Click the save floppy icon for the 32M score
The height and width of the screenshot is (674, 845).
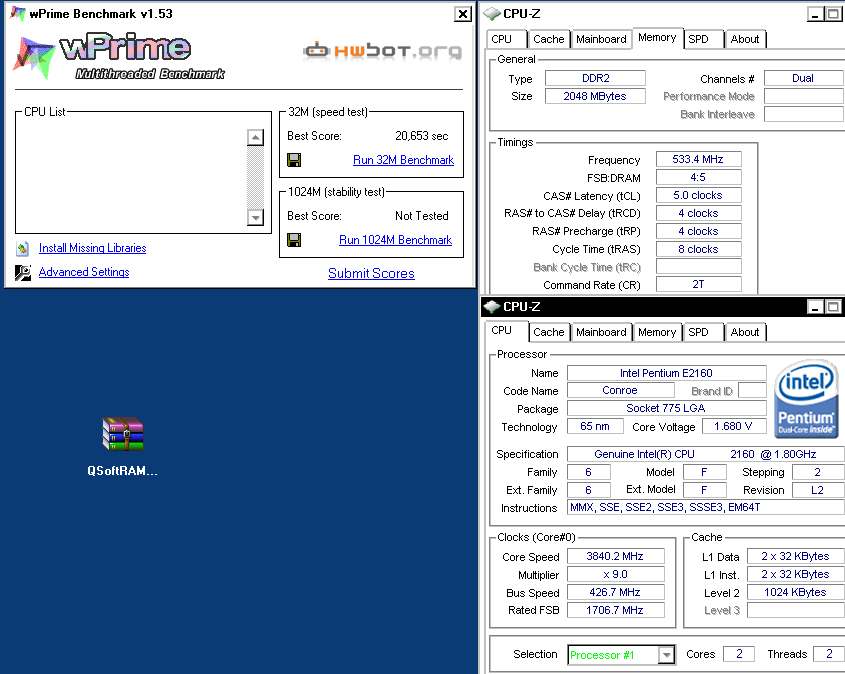tap(294, 160)
